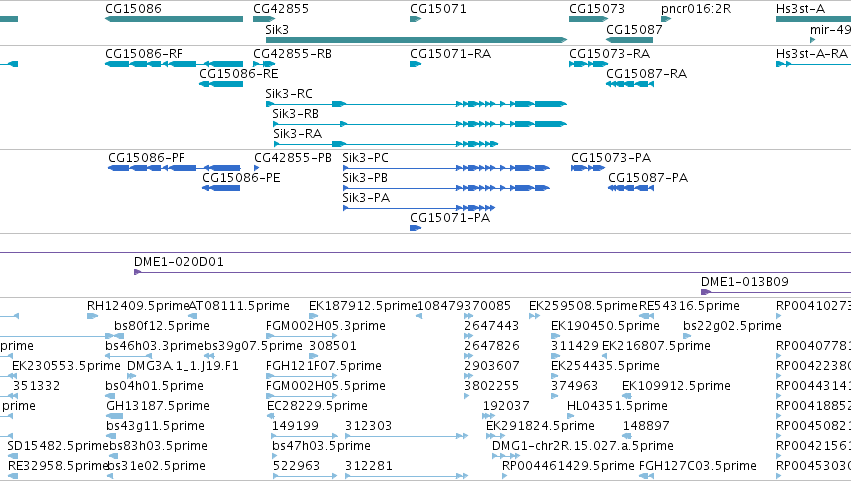Click the CG15087 gene bar
This screenshot has width=851, height=481.
[629, 40]
